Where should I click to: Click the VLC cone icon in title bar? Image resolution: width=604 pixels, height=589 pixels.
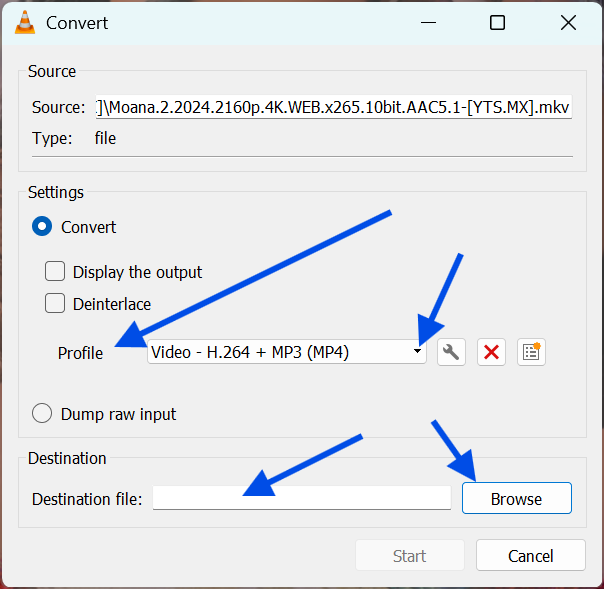[25, 22]
